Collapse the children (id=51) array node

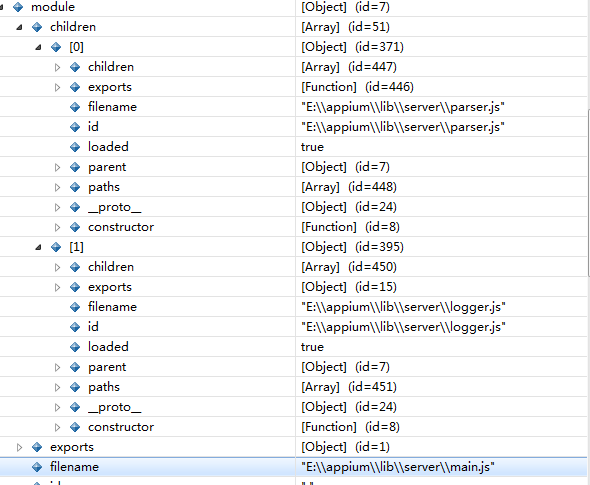pyautogui.click(x=19, y=27)
